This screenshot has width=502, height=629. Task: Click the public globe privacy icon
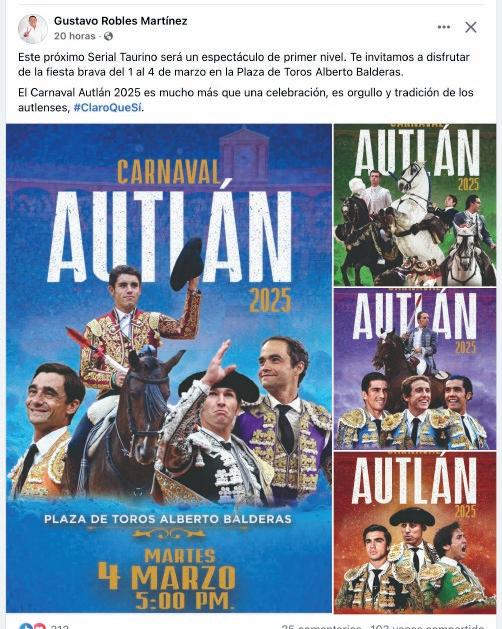coord(108,36)
